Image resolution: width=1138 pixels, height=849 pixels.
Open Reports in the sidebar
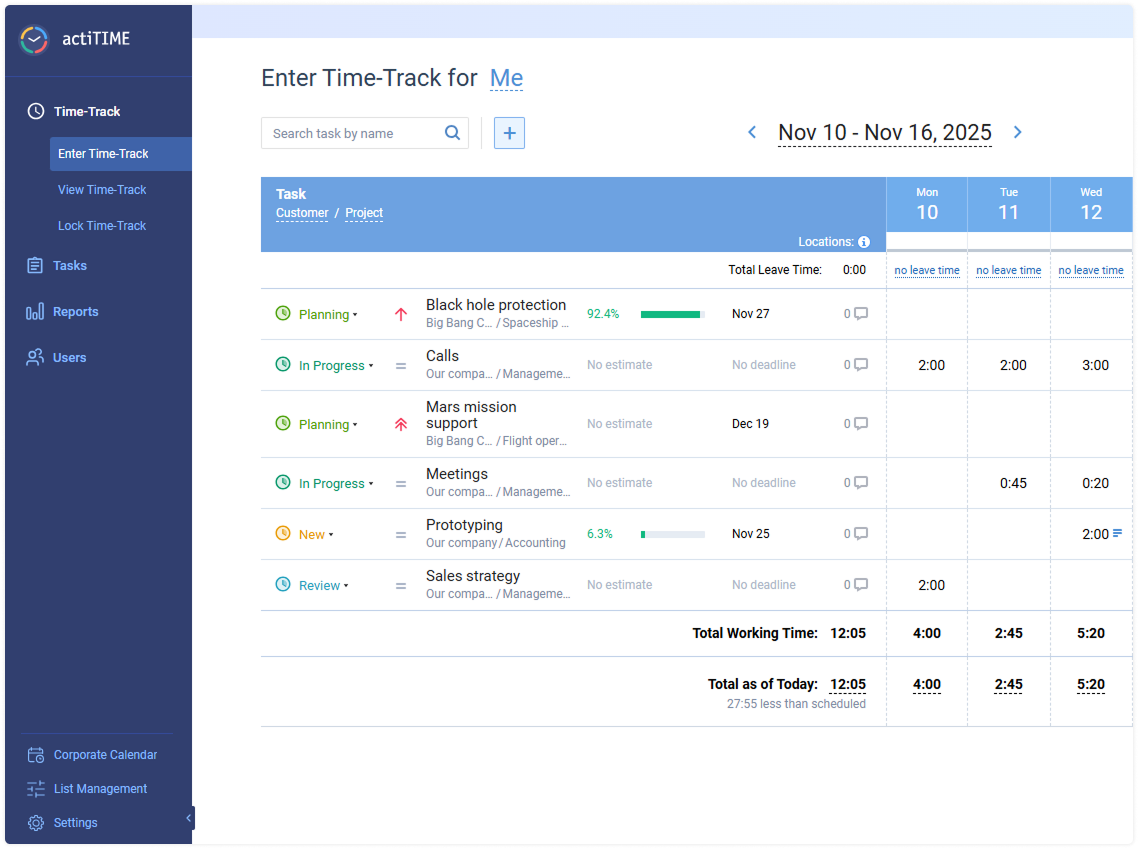tap(75, 312)
